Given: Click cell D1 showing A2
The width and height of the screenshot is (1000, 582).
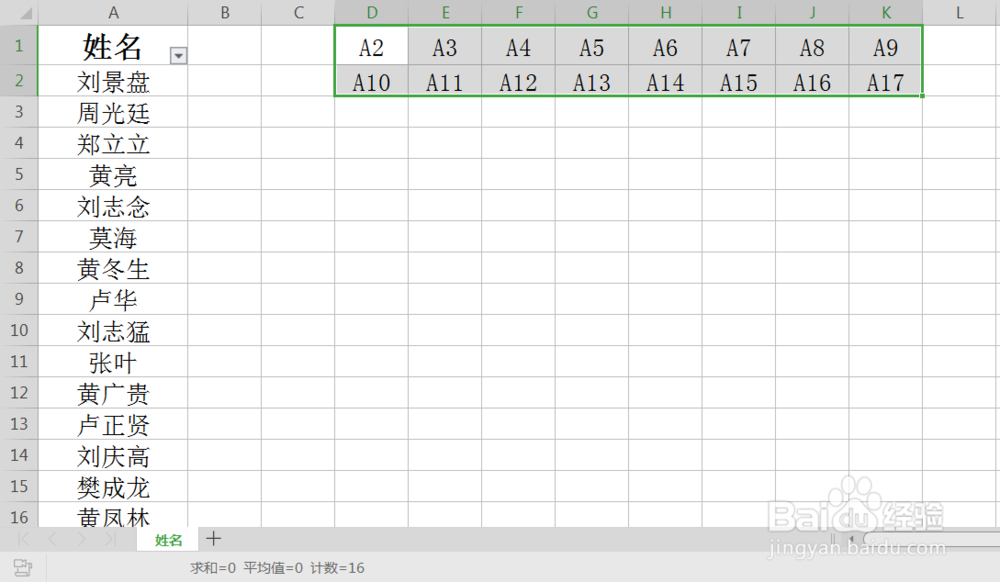Looking at the screenshot, I should (371, 47).
